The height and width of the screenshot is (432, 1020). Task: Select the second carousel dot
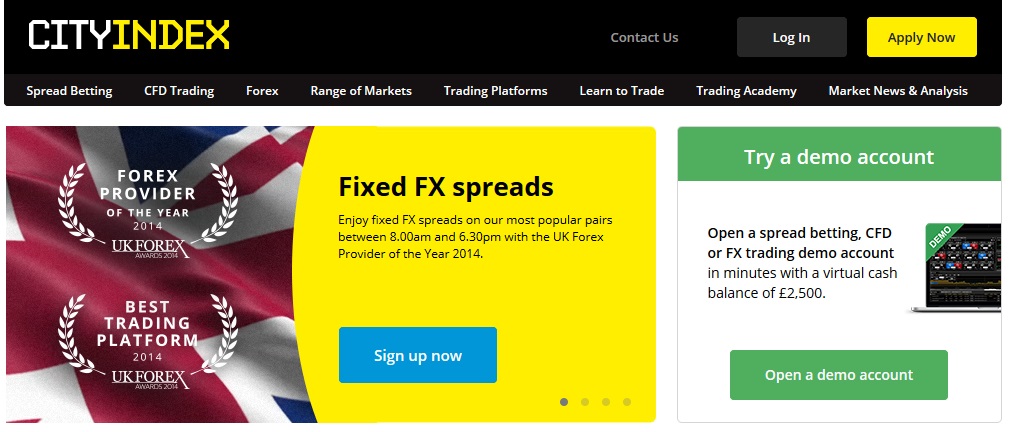pos(585,402)
